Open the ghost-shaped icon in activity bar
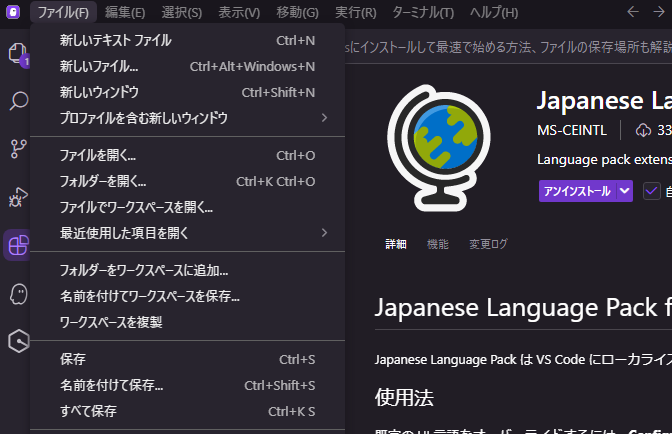 18,294
